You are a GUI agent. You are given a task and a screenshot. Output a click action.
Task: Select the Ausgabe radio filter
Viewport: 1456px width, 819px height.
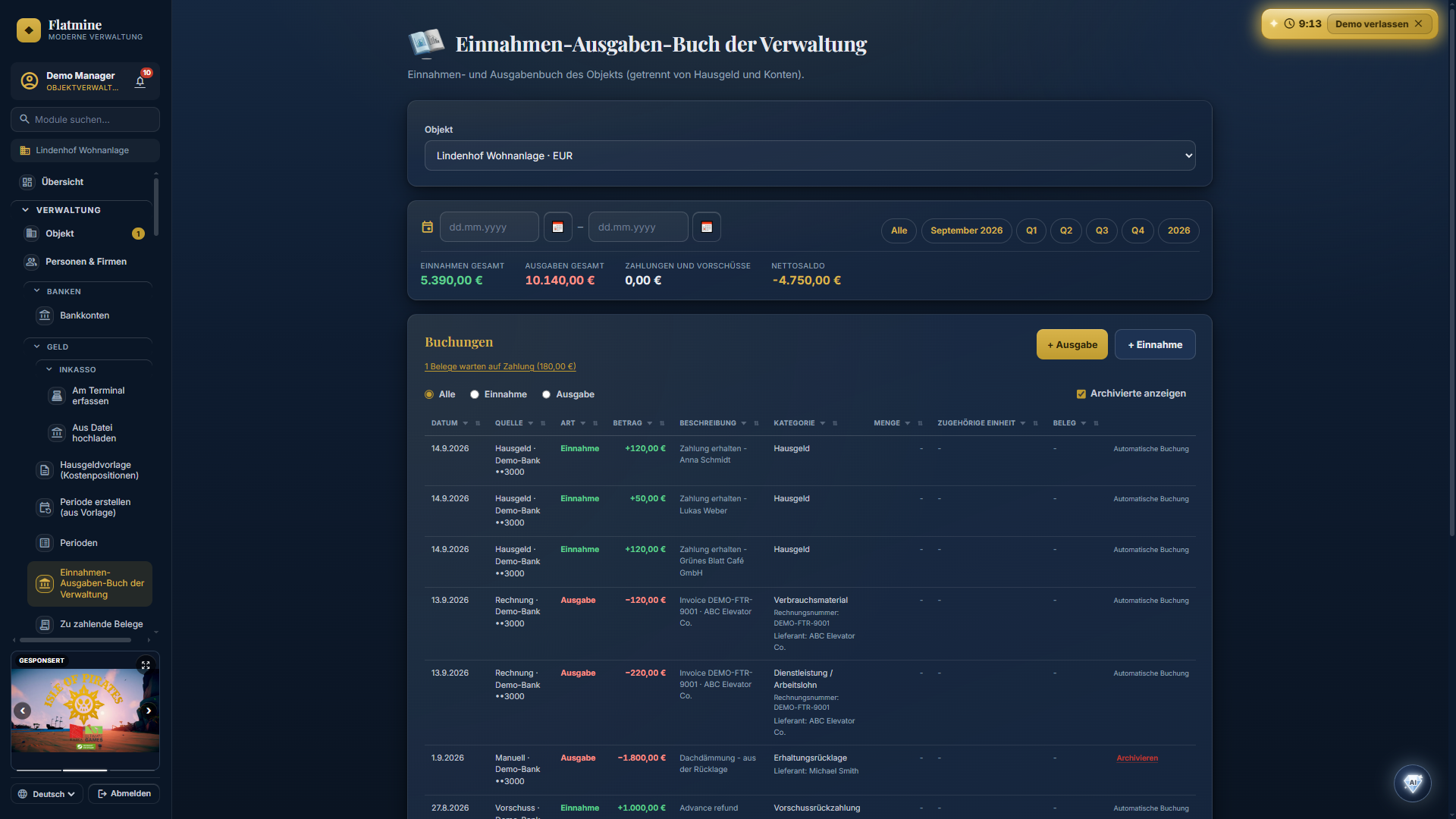click(x=546, y=394)
